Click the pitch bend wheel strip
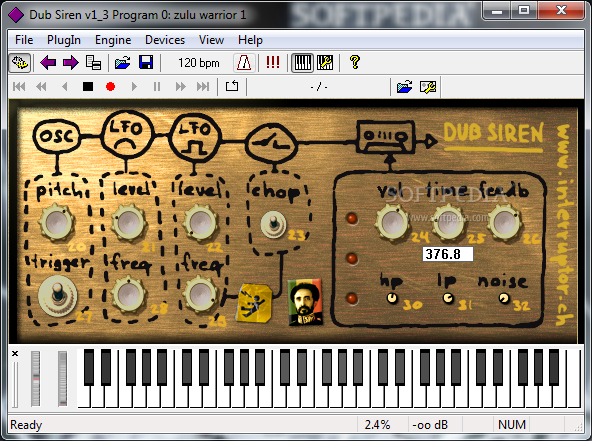The image size is (592, 441). coord(35,379)
